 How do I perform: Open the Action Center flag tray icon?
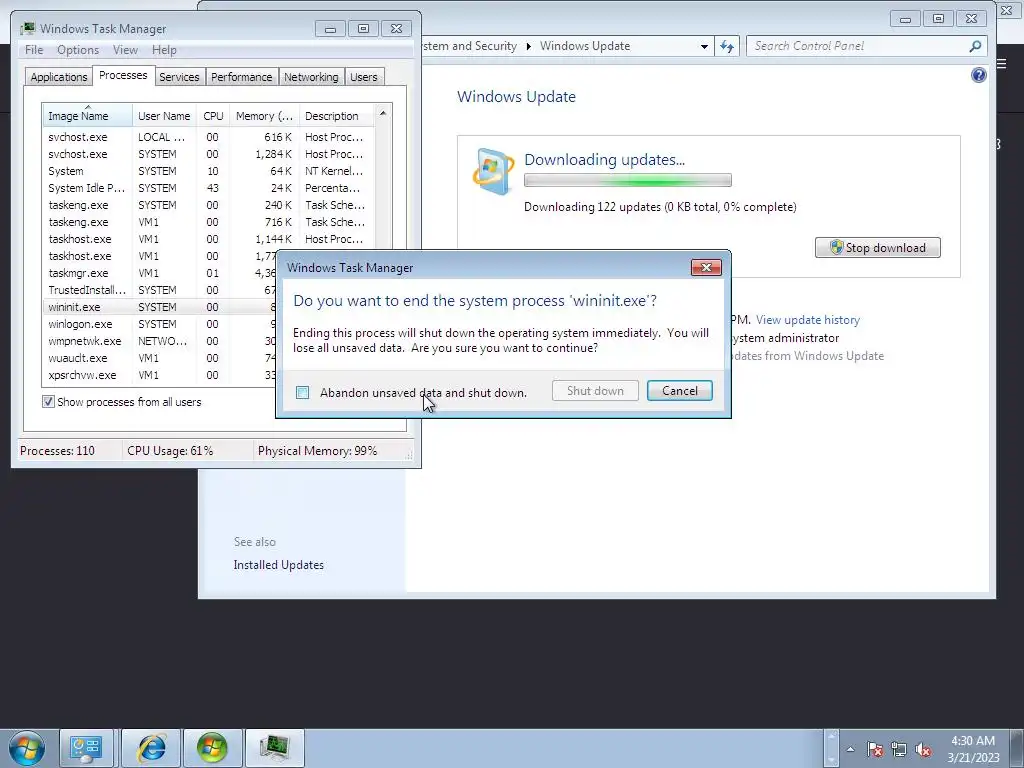[x=875, y=749]
